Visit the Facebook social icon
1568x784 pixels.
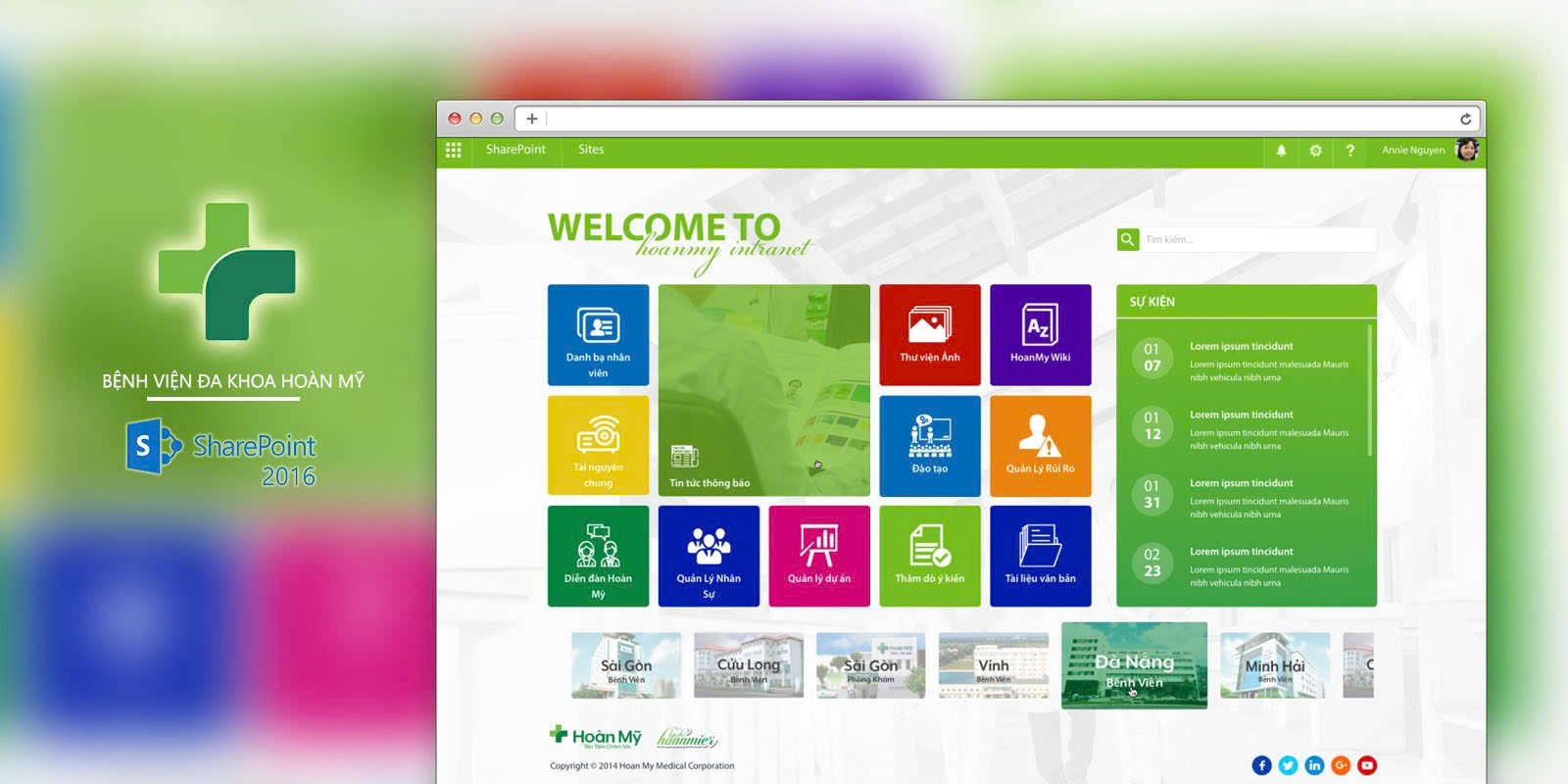tap(1261, 765)
